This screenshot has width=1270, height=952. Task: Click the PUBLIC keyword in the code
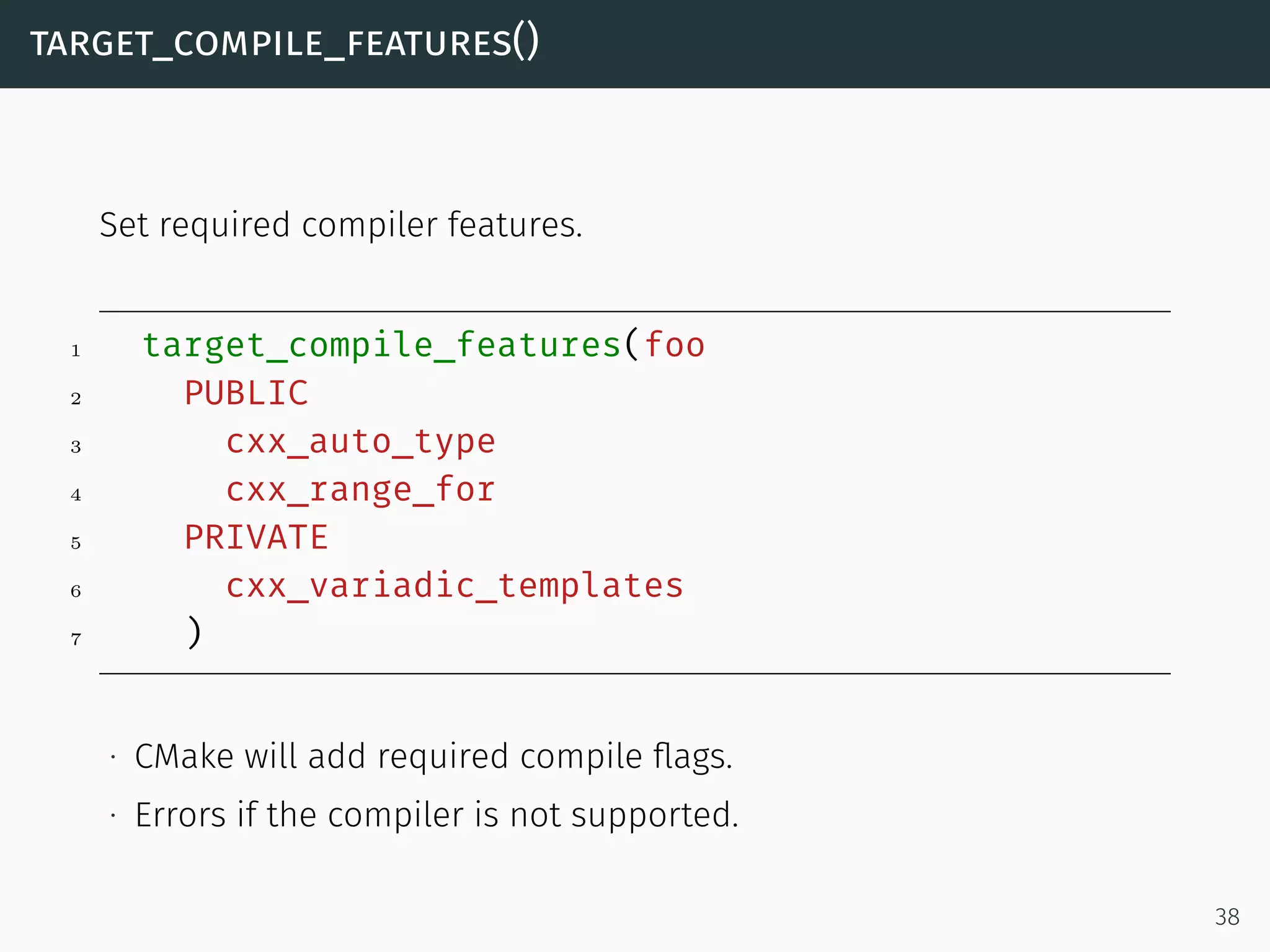point(246,393)
